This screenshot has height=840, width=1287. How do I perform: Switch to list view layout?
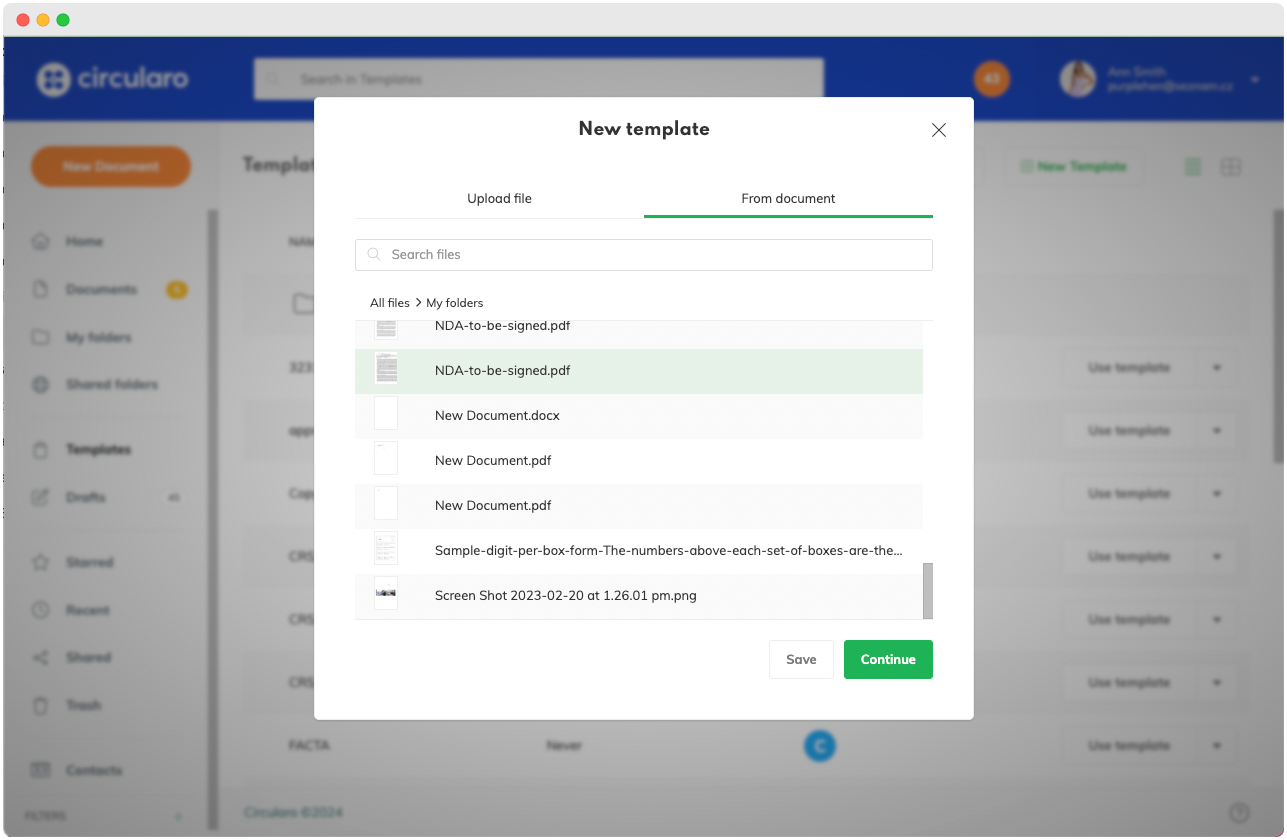coord(1192,167)
